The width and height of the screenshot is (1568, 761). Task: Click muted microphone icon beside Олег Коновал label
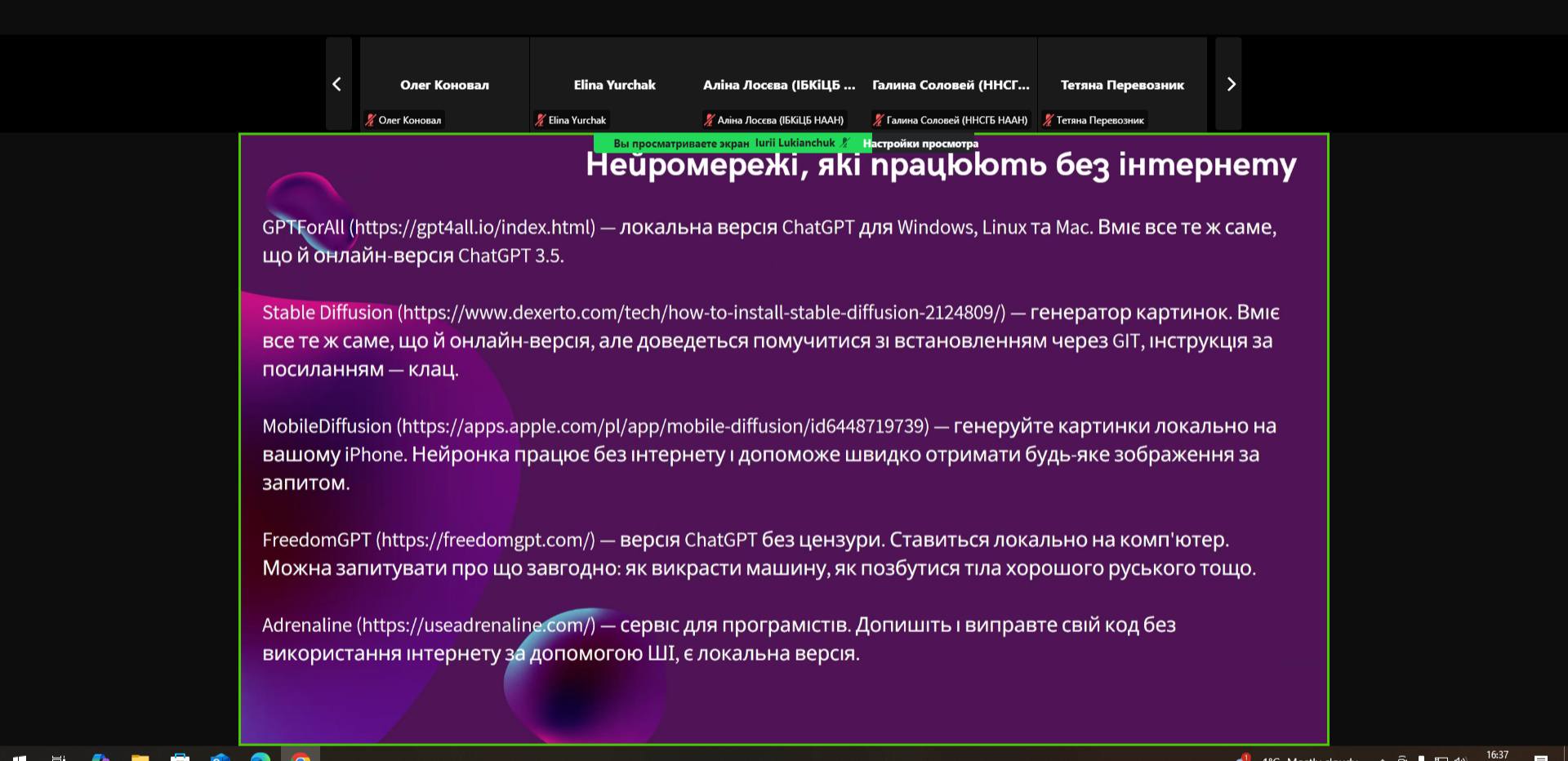(x=370, y=120)
